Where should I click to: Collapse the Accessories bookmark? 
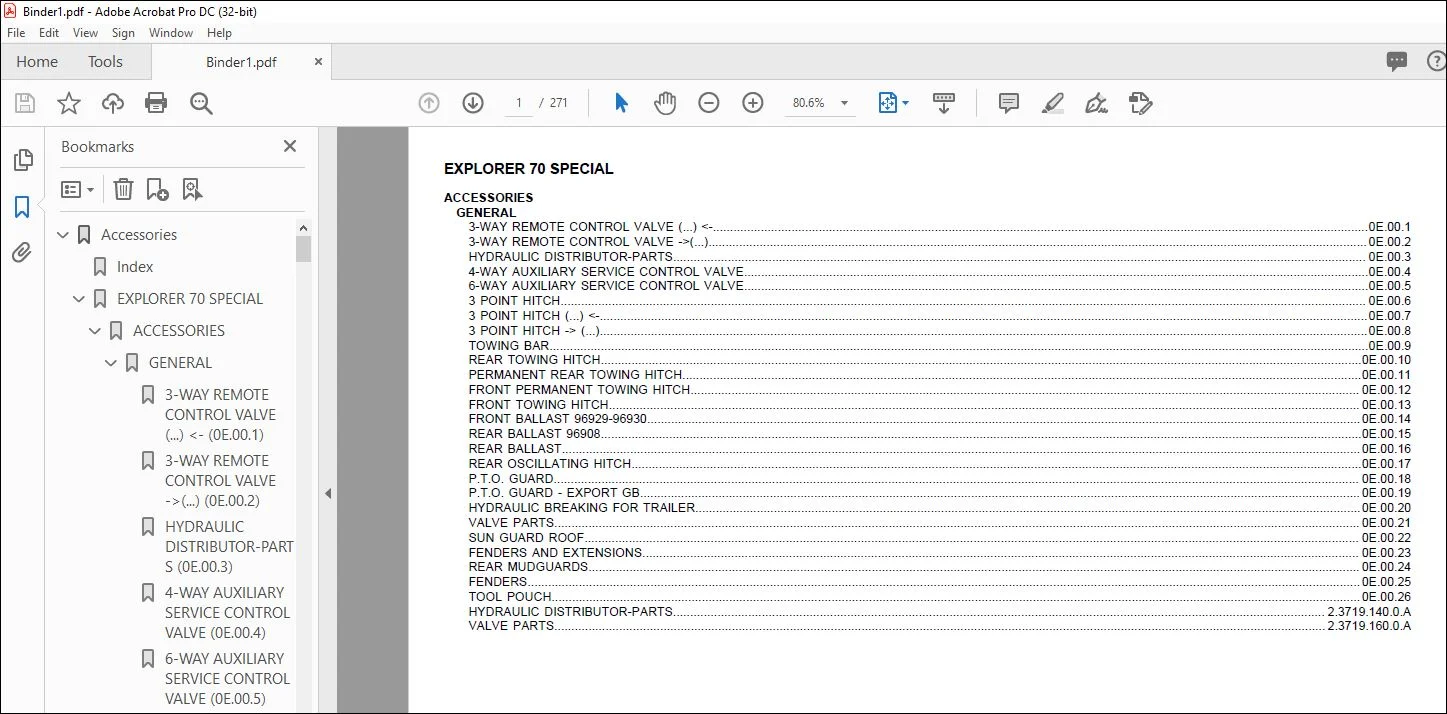pyautogui.click(x=64, y=235)
